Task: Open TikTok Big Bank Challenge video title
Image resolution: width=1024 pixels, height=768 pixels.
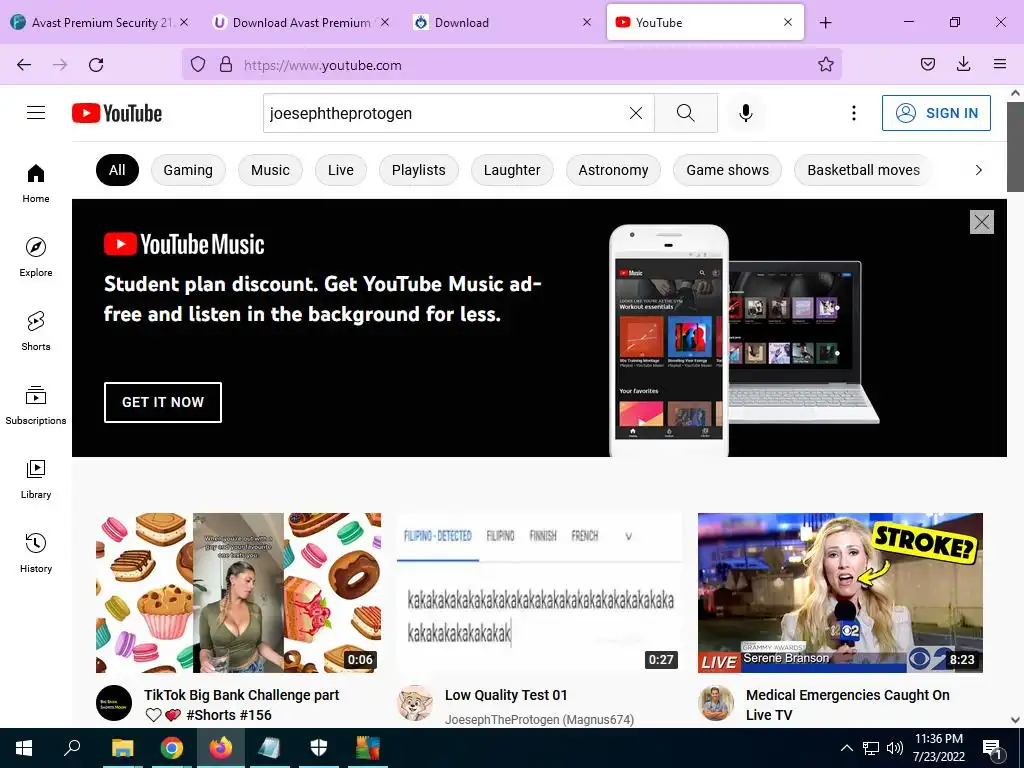Action: (x=242, y=705)
